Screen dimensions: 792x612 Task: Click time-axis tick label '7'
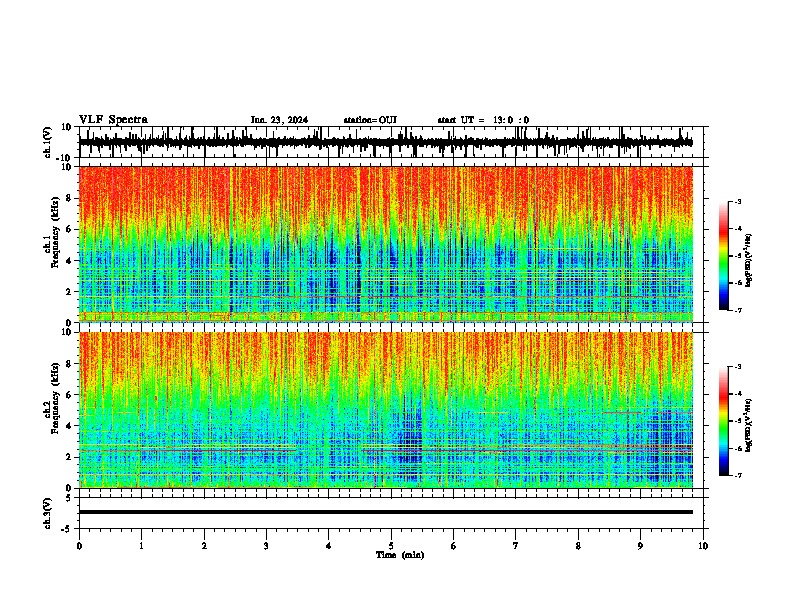(516, 546)
